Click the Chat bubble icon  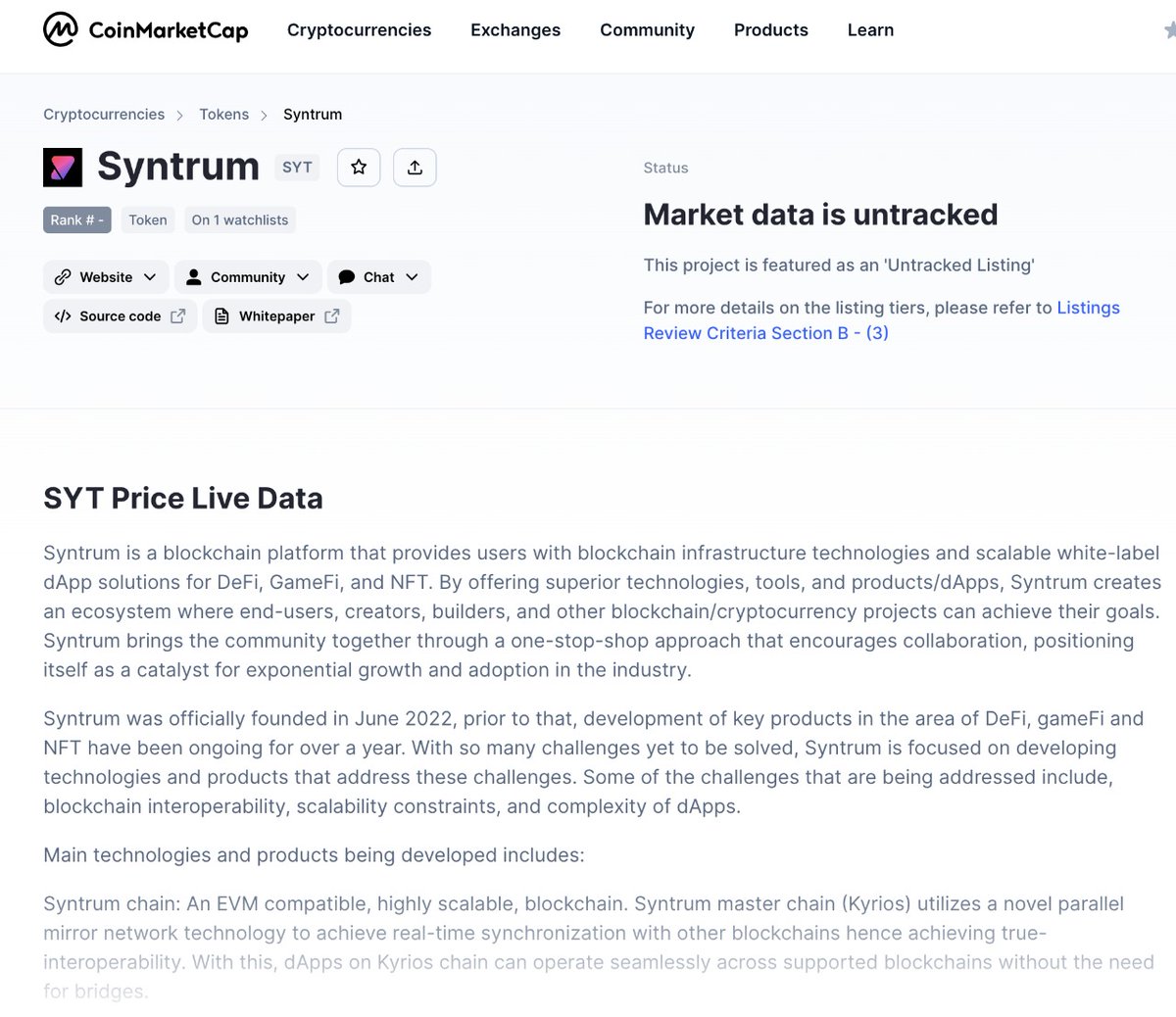(346, 277)
